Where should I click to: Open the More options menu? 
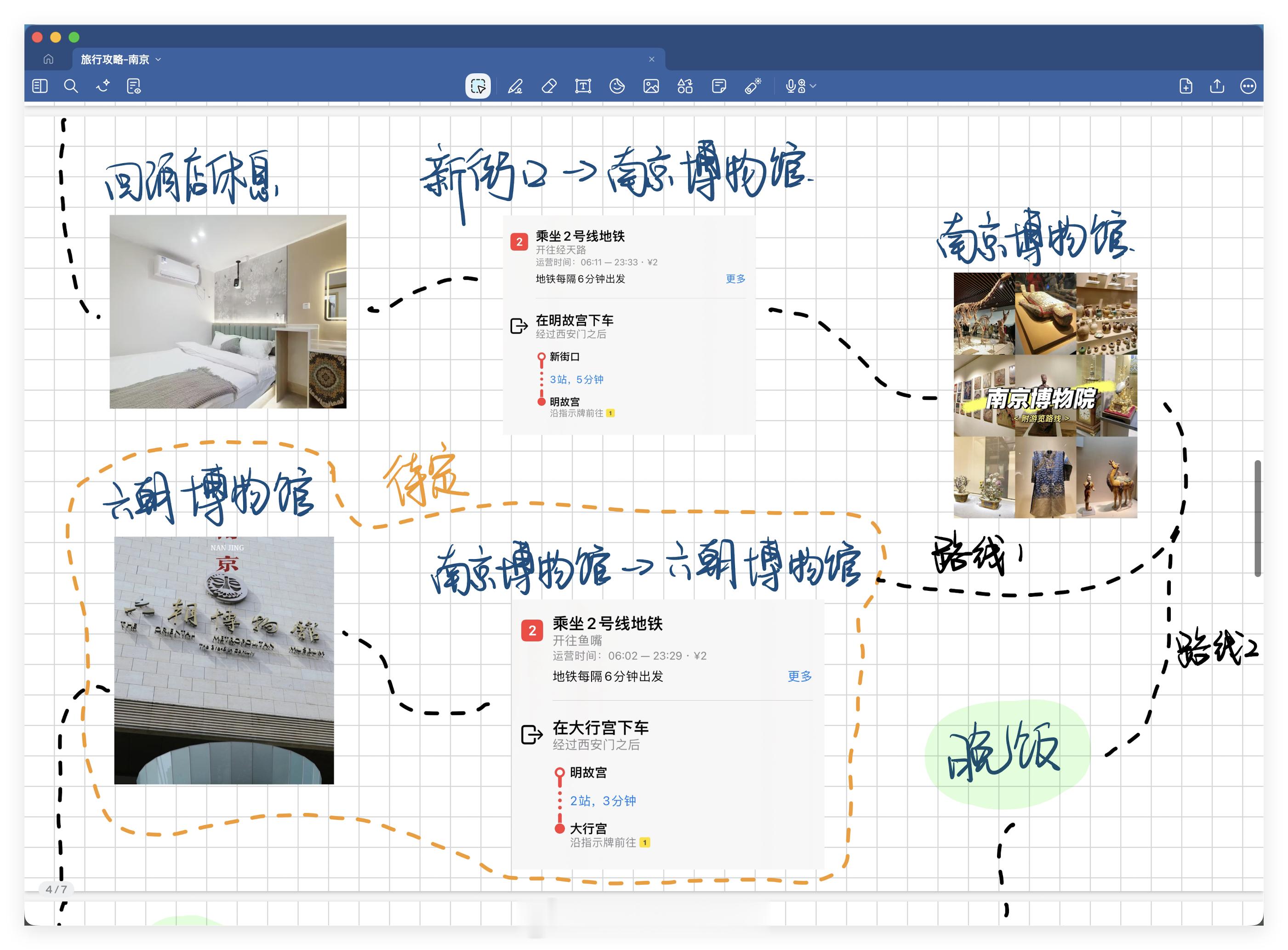(1248, 86)
